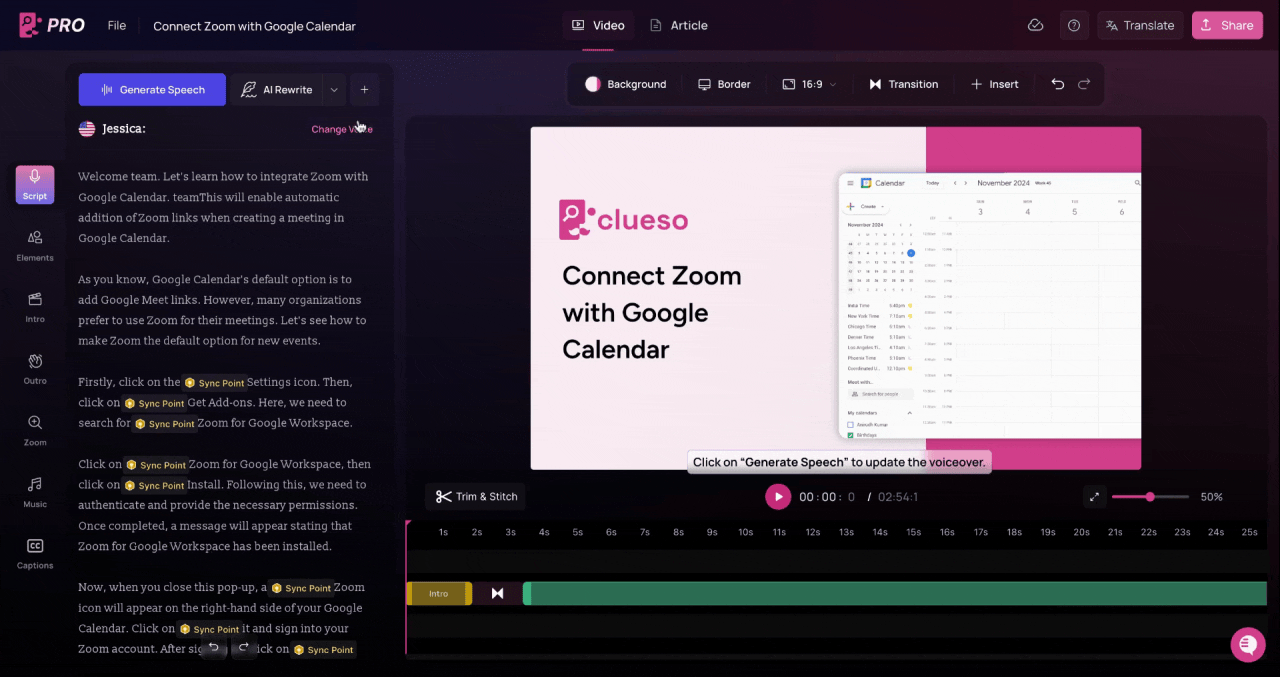Click the script redo button at bottom
This screenshot has width=1280, height=677.
[x=244, y=648]
